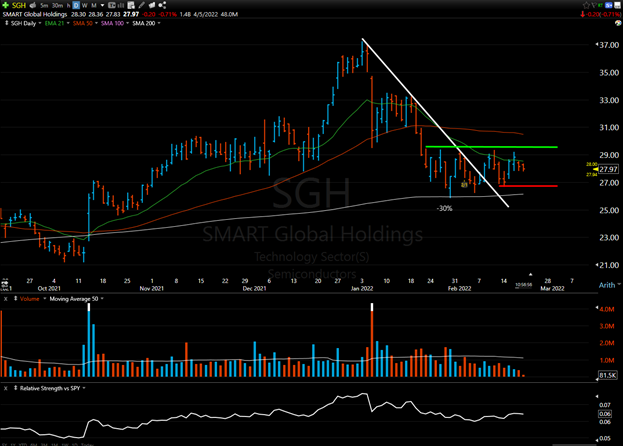623x446 pixels.
Task: Click the 48.0M value in header
Action: pos(229,14)
